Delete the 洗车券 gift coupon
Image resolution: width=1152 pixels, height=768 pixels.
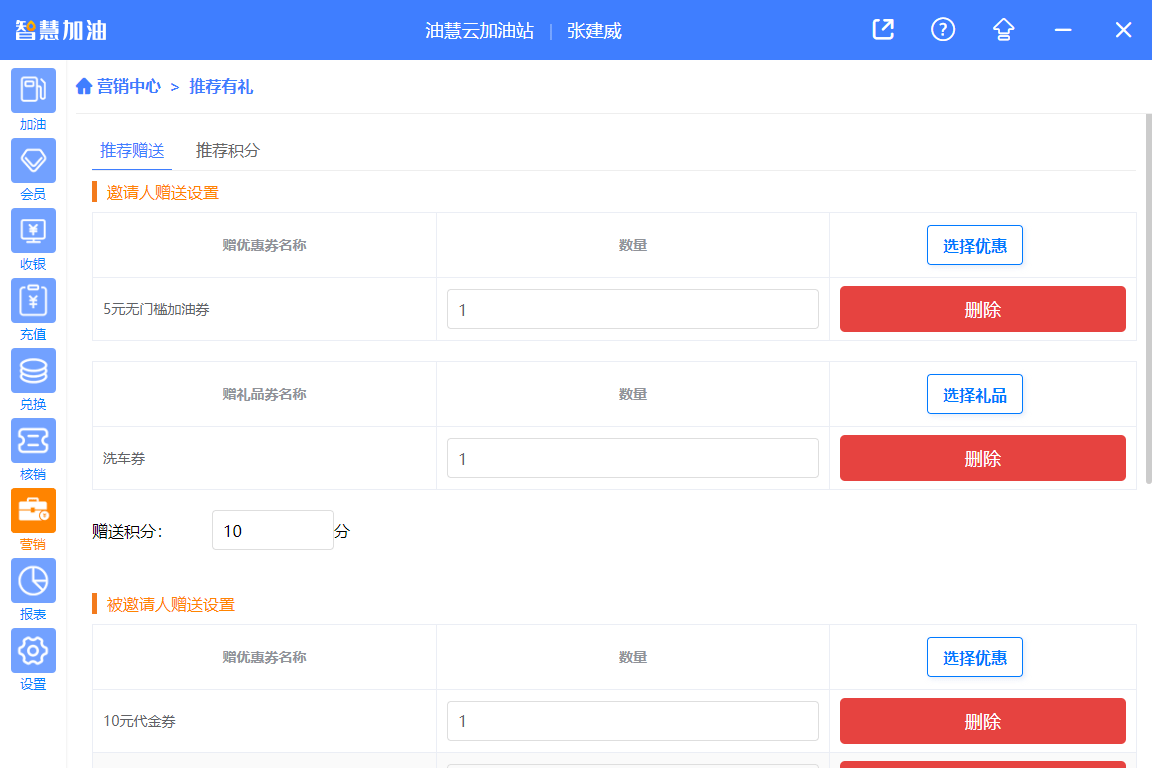[982, 458]
